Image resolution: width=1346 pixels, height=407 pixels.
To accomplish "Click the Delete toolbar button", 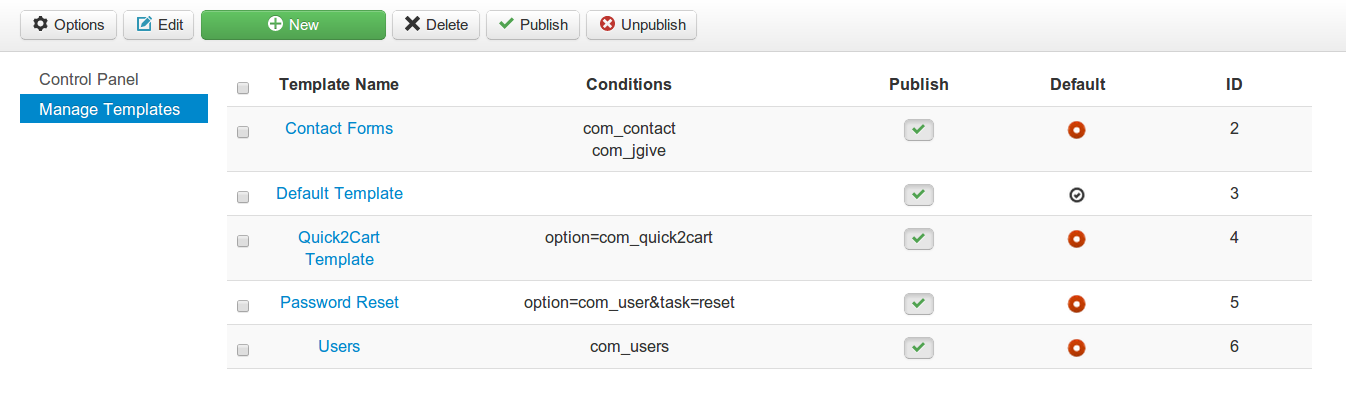I will pyautogui.click(x=436, y=25).
